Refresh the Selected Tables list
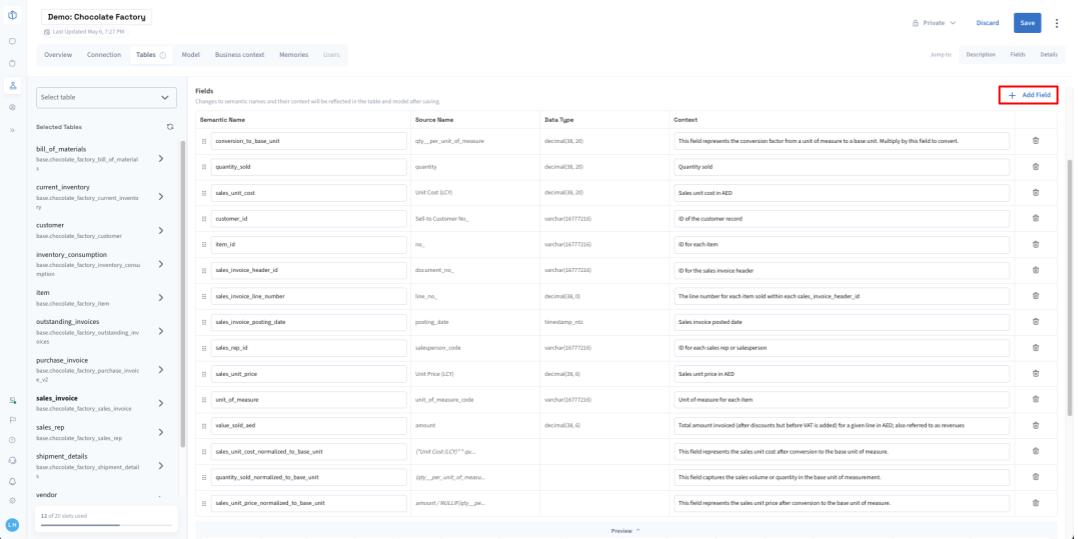 170,127
